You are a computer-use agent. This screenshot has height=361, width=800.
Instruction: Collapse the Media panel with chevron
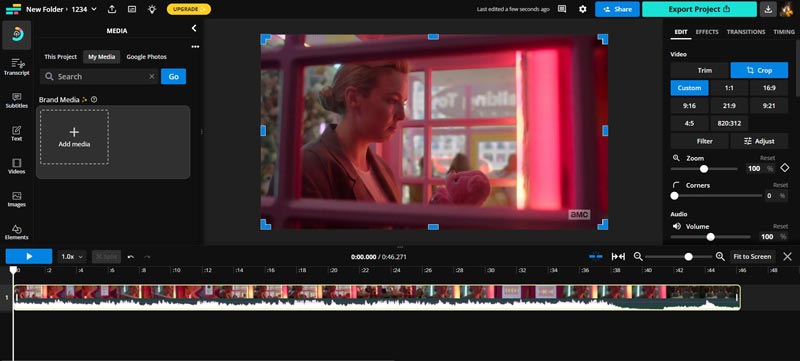(194, 29)
